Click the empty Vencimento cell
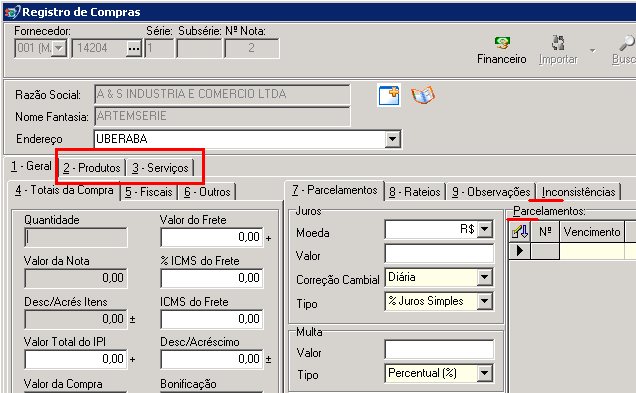The width and height of the screenshot is (636, 393). click(592, 251)
